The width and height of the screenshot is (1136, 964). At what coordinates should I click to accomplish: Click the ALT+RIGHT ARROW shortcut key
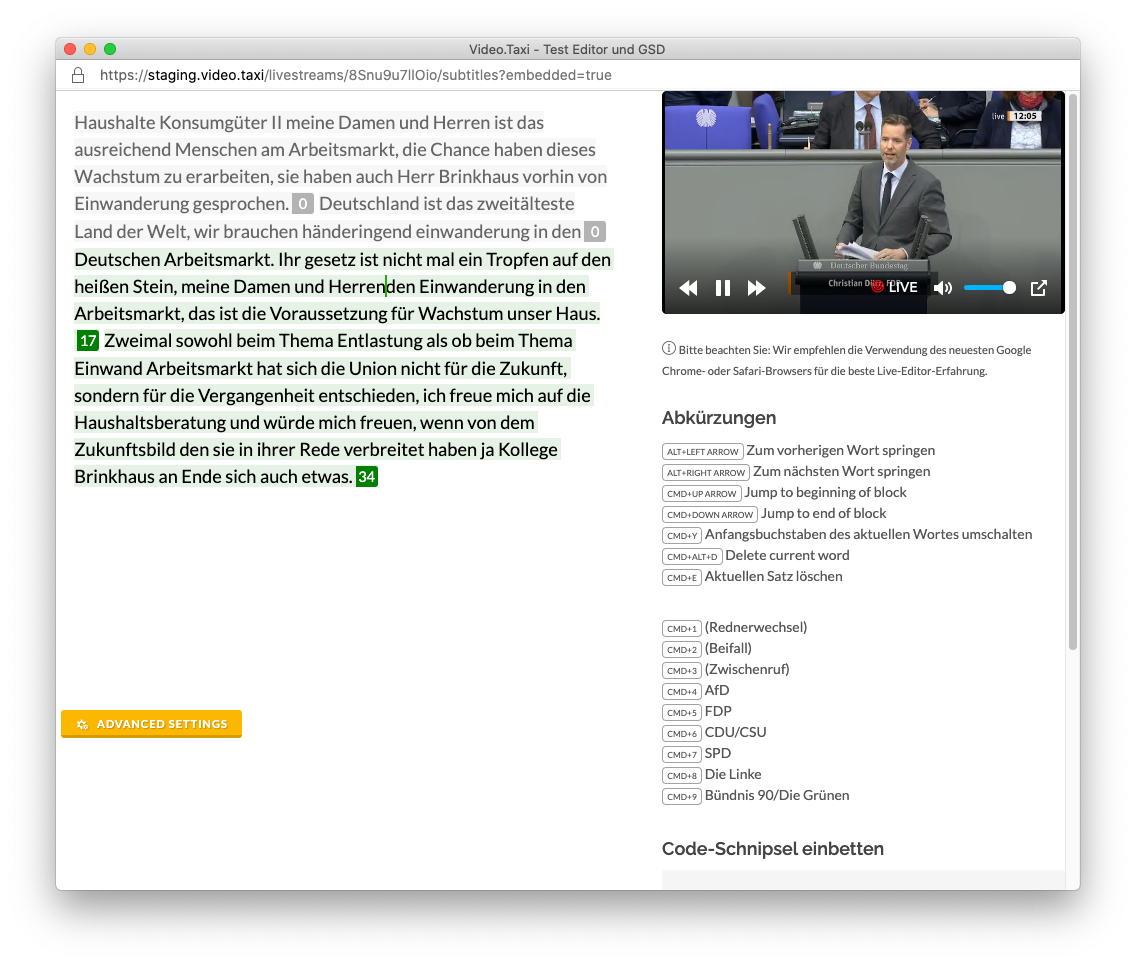click(706, 472)
